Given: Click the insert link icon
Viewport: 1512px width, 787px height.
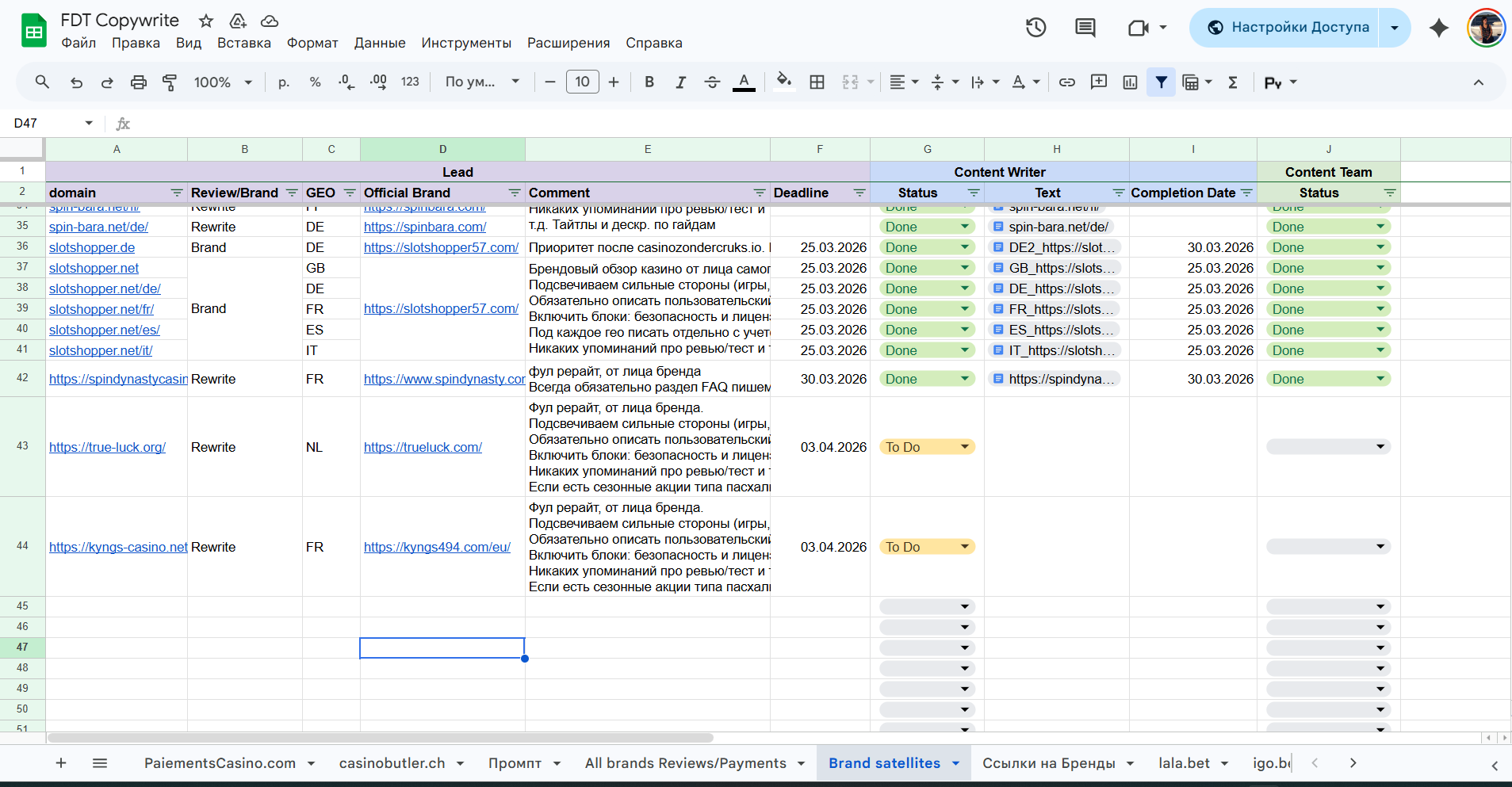Looking at the screenshot, I should pos(1067,82).
